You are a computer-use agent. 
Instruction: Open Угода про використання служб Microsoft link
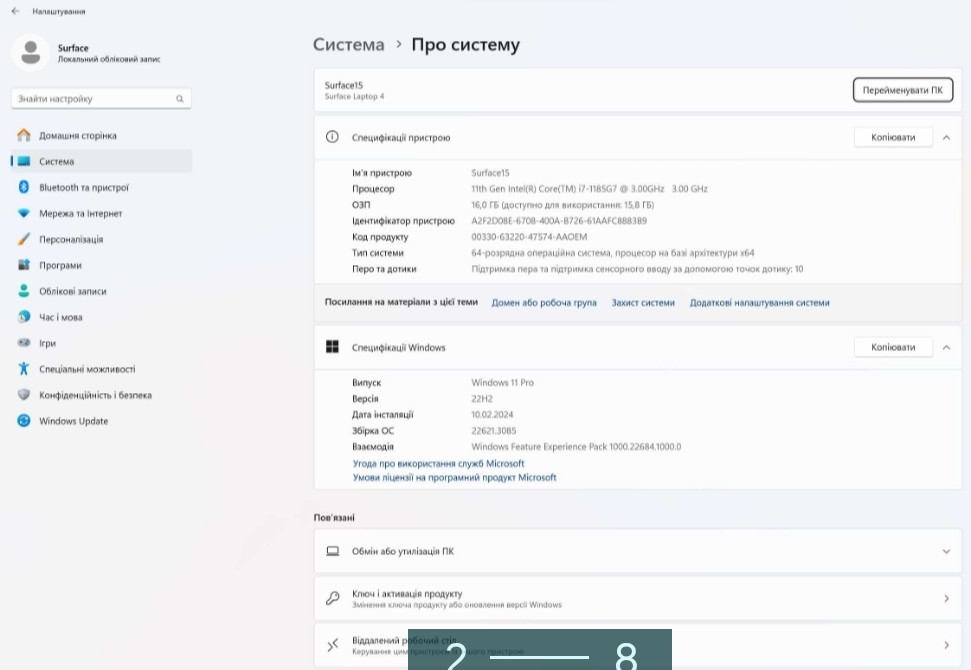click(x=438, y=464)
